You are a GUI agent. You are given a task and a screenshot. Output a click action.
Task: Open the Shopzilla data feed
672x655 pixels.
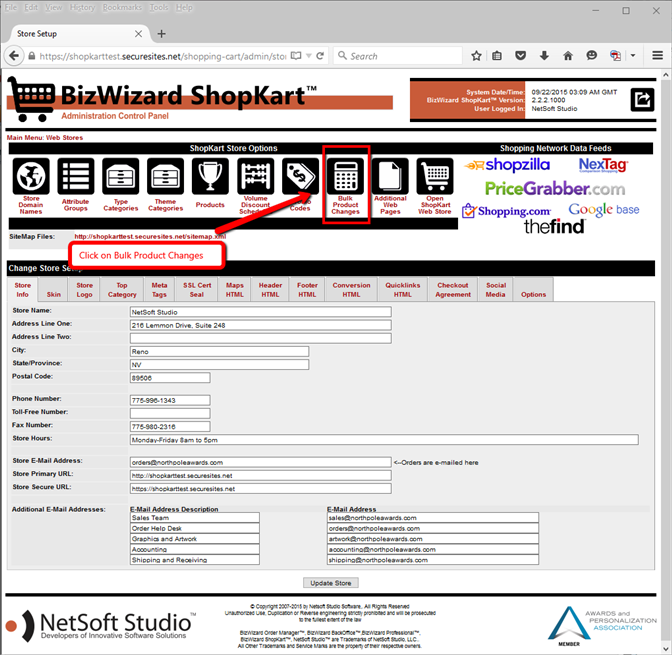tap(507, 165)
